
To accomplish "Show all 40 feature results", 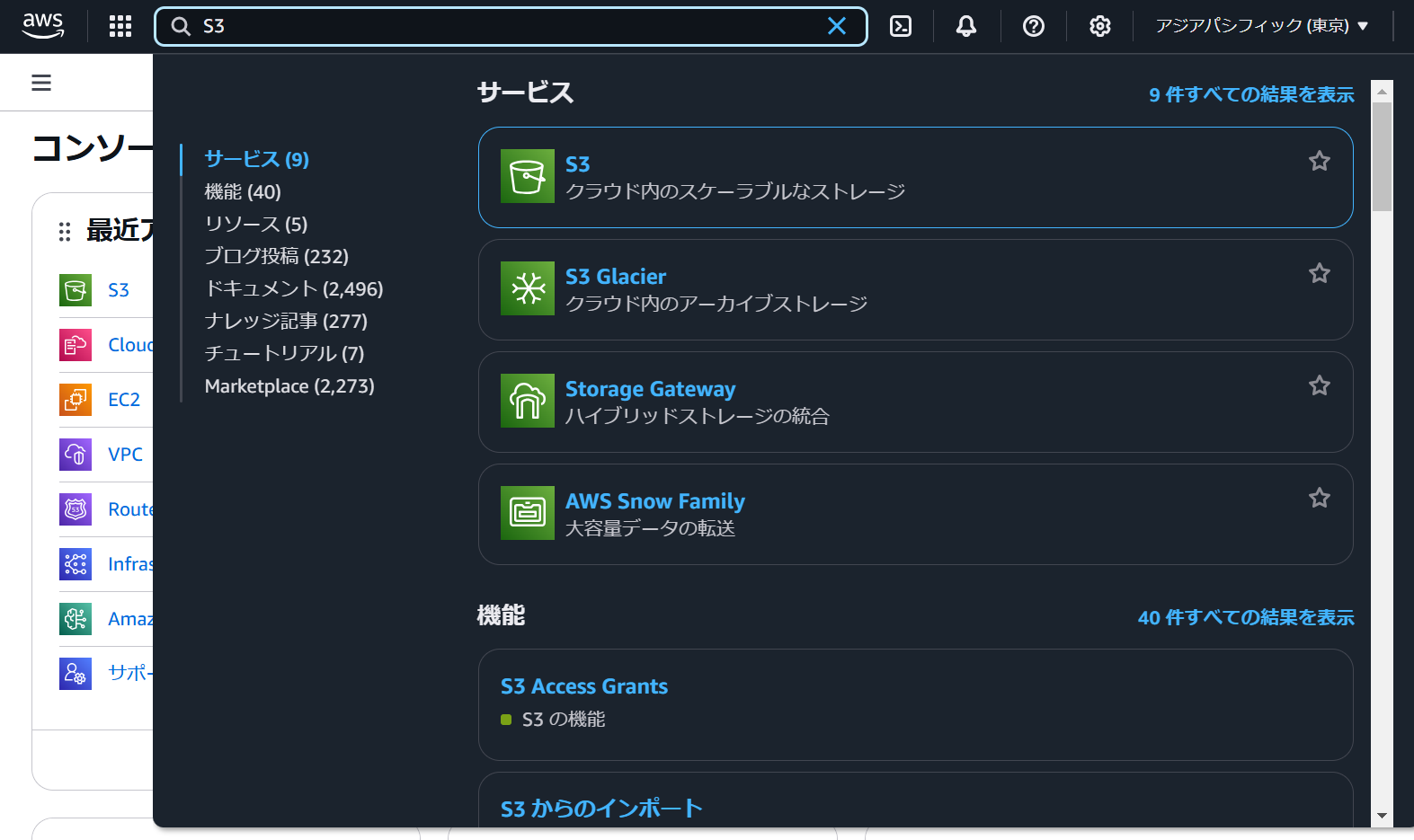I will pyautogui.click(x=1246, y=617).
